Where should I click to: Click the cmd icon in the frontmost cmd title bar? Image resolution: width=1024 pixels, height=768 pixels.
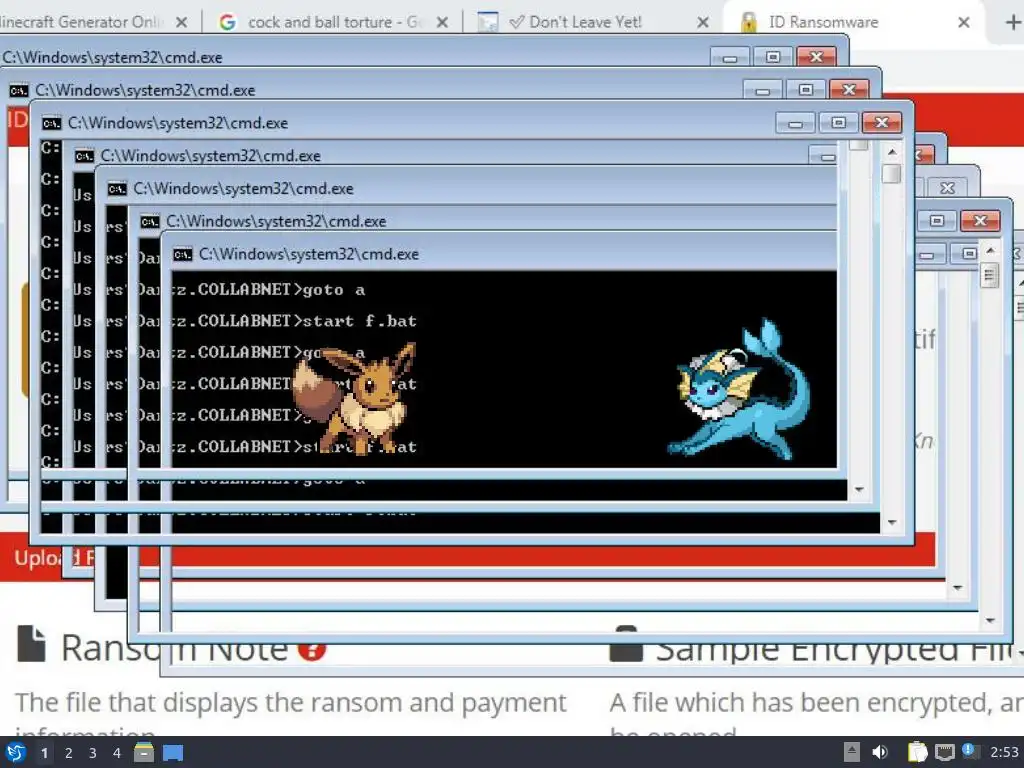coord(183,254)
